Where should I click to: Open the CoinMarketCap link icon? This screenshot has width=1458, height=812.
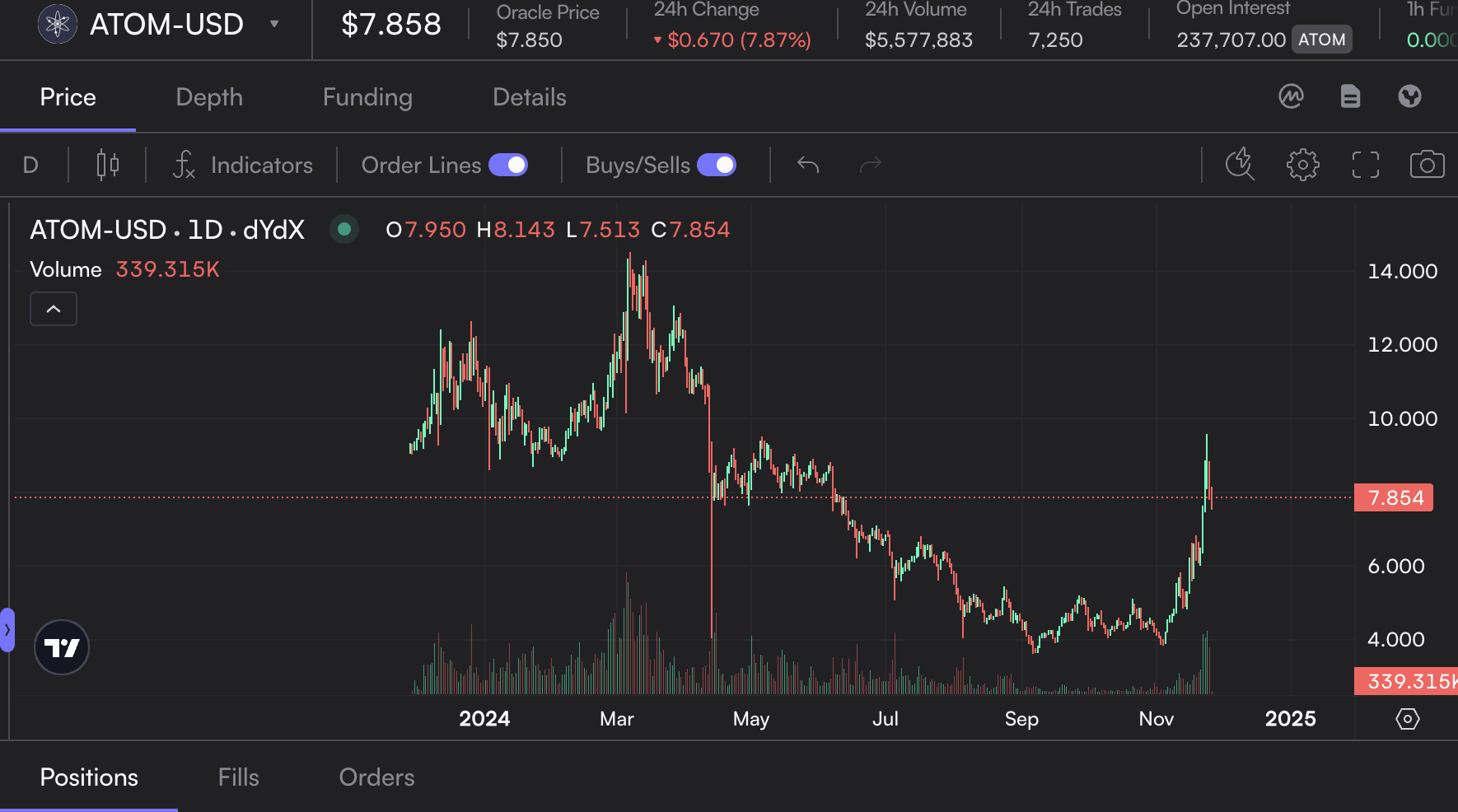pos(1291,96)
